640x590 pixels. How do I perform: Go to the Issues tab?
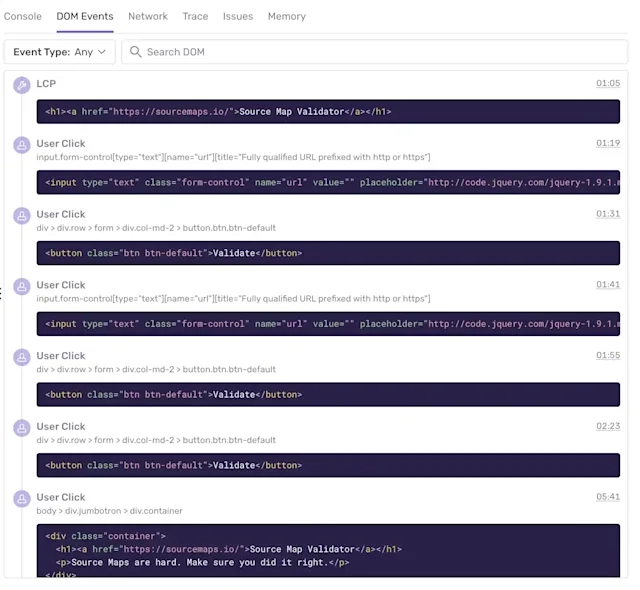(x=238, y=16)
